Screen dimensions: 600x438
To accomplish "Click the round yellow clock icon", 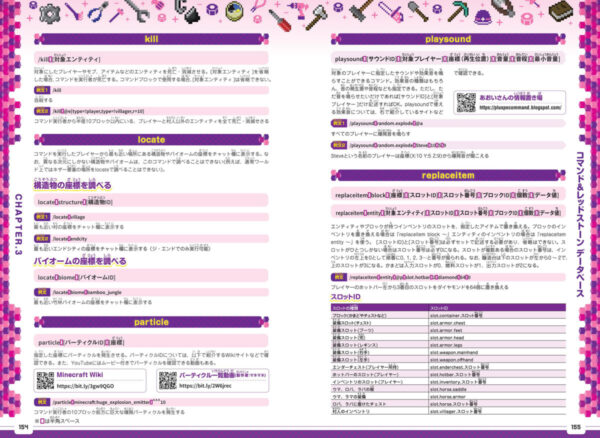I will (x=235, y=11).
